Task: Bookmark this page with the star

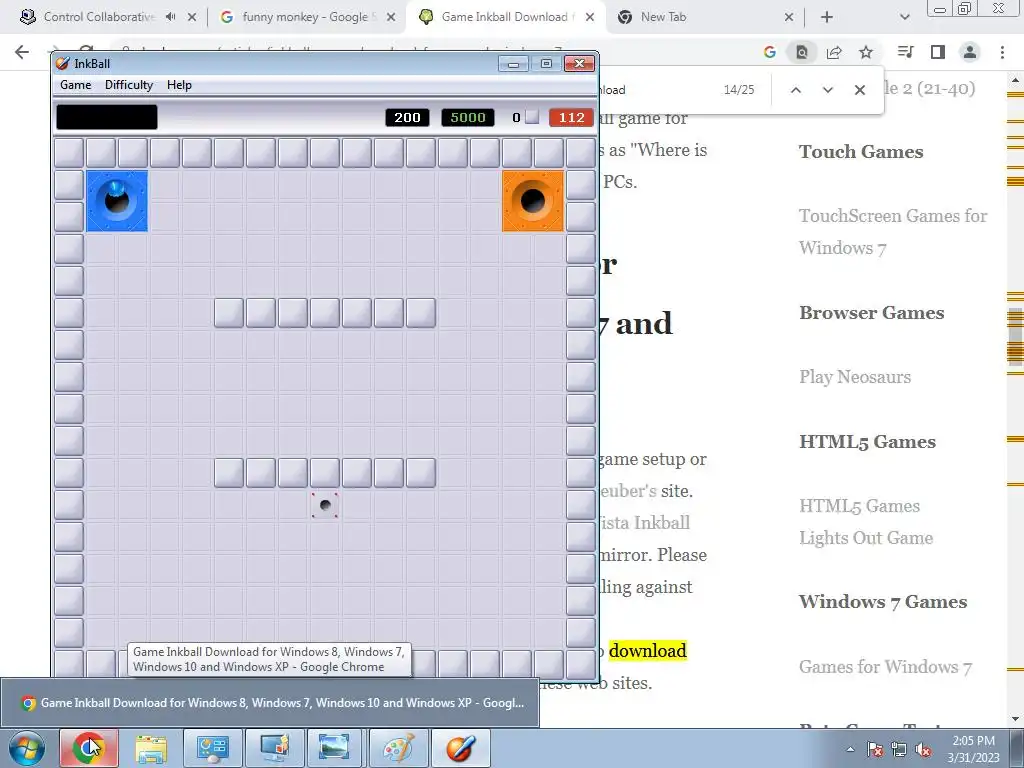Action: 866,52
